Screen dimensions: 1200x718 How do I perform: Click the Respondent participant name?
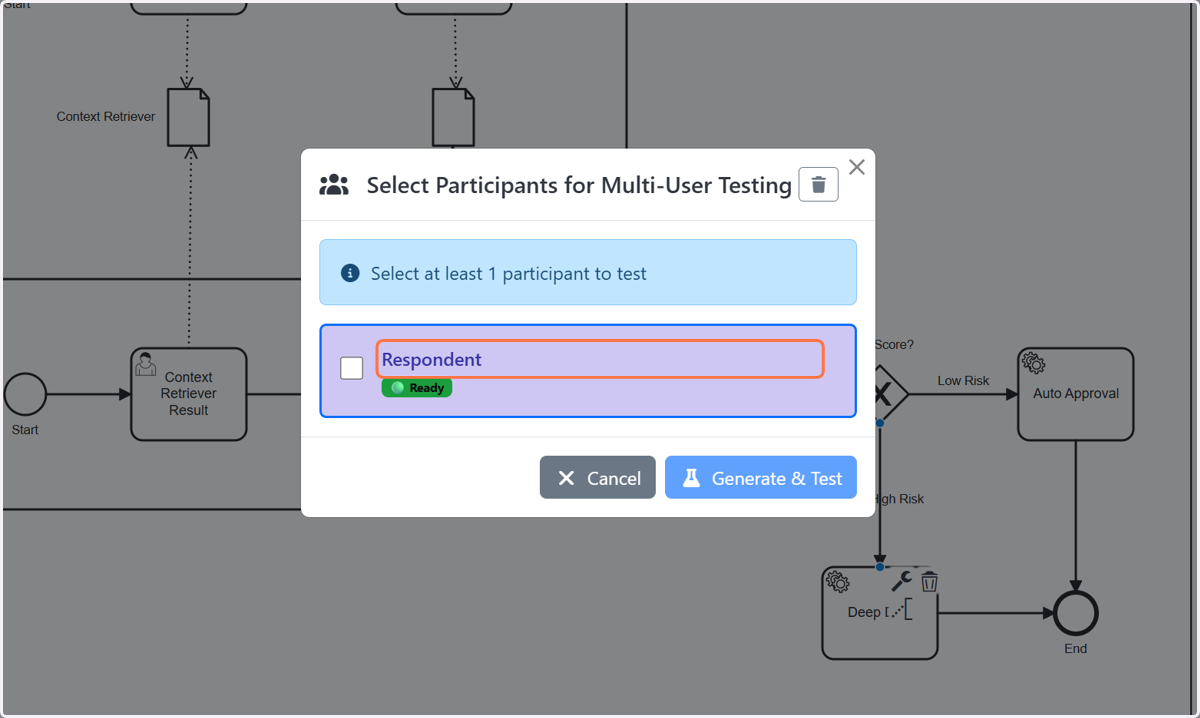click(x=432, y=360)
